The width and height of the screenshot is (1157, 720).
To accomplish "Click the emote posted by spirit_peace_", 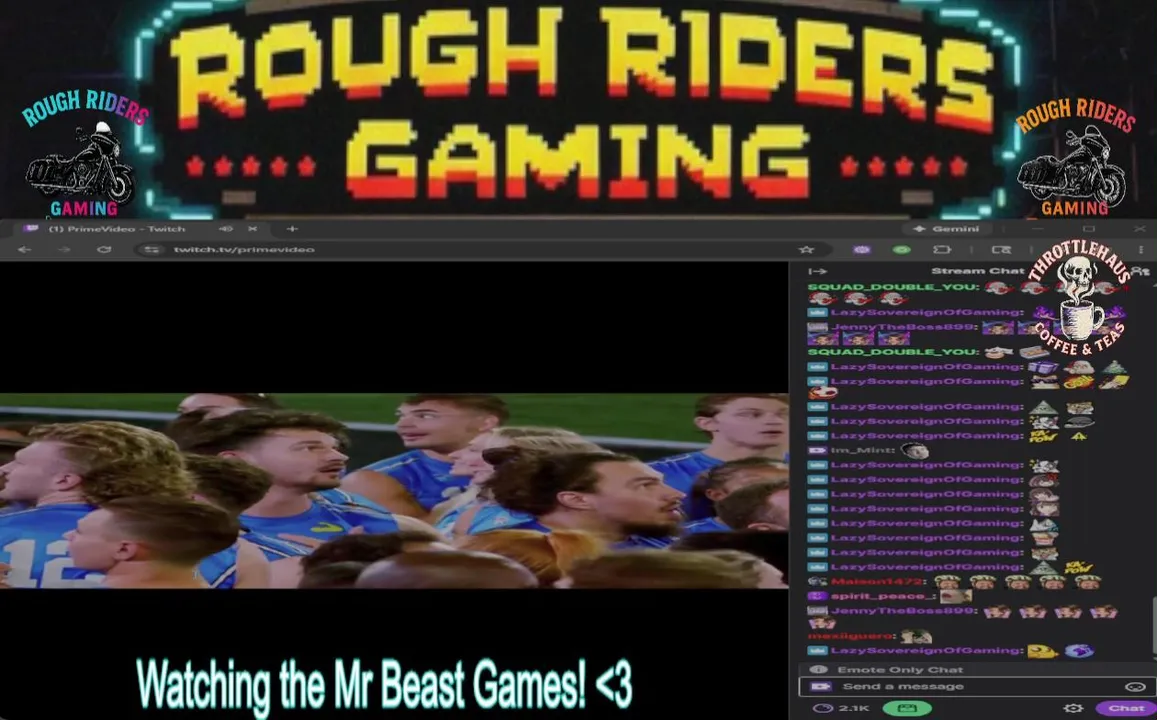I will 955,596.
